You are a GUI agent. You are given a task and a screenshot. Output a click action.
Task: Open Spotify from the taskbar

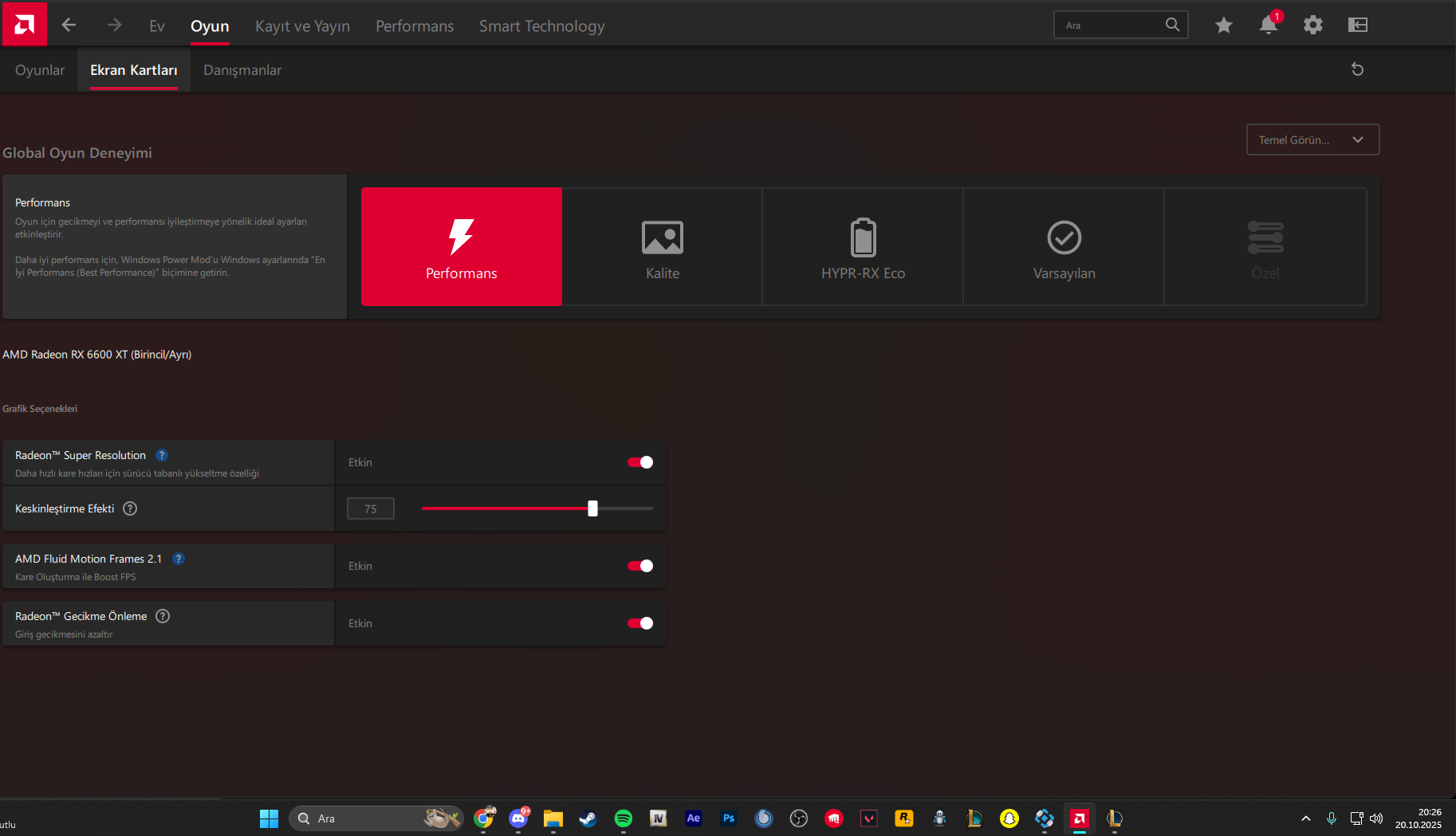tap(624, 818)
